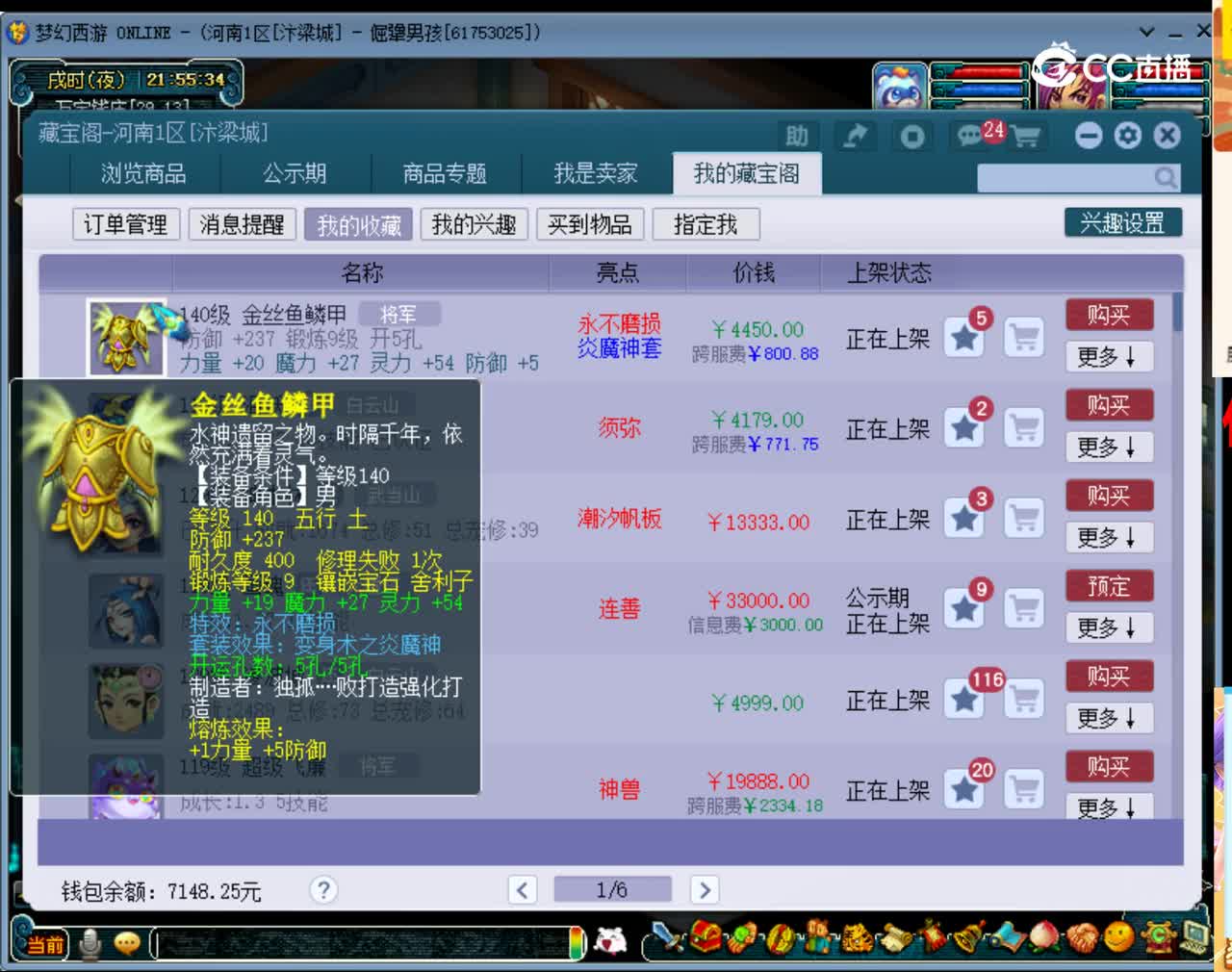
Task: Add the ¥13333.00 item to cart
Action: [x=1025, y=519]
